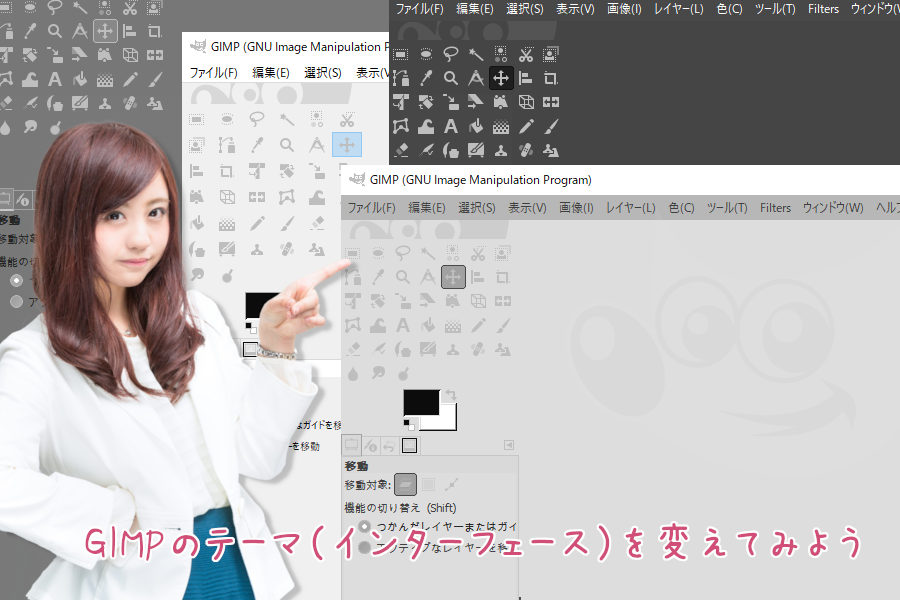Select move-target Path button in gray window
This screenshot has width=900, height=600.
[x=452, y=485]
